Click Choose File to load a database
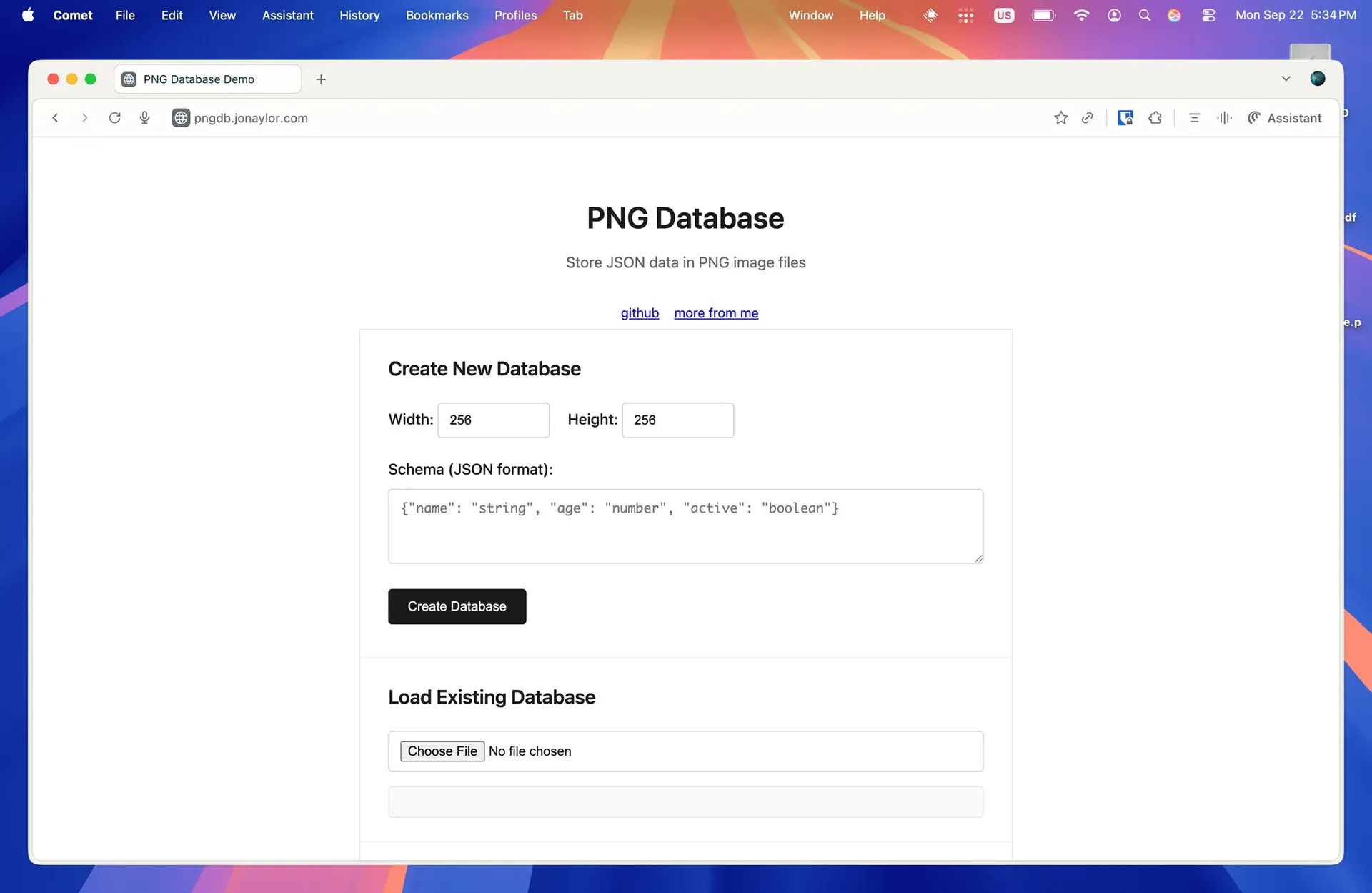The height and width of the screenshot is (893, 1372). point(442,751)
